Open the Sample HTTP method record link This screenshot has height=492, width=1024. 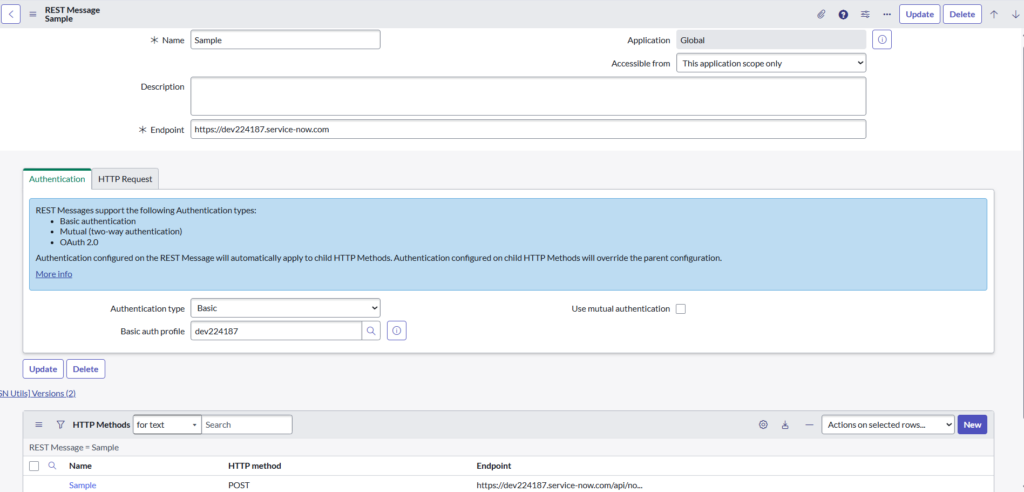[x=82, y=485]
